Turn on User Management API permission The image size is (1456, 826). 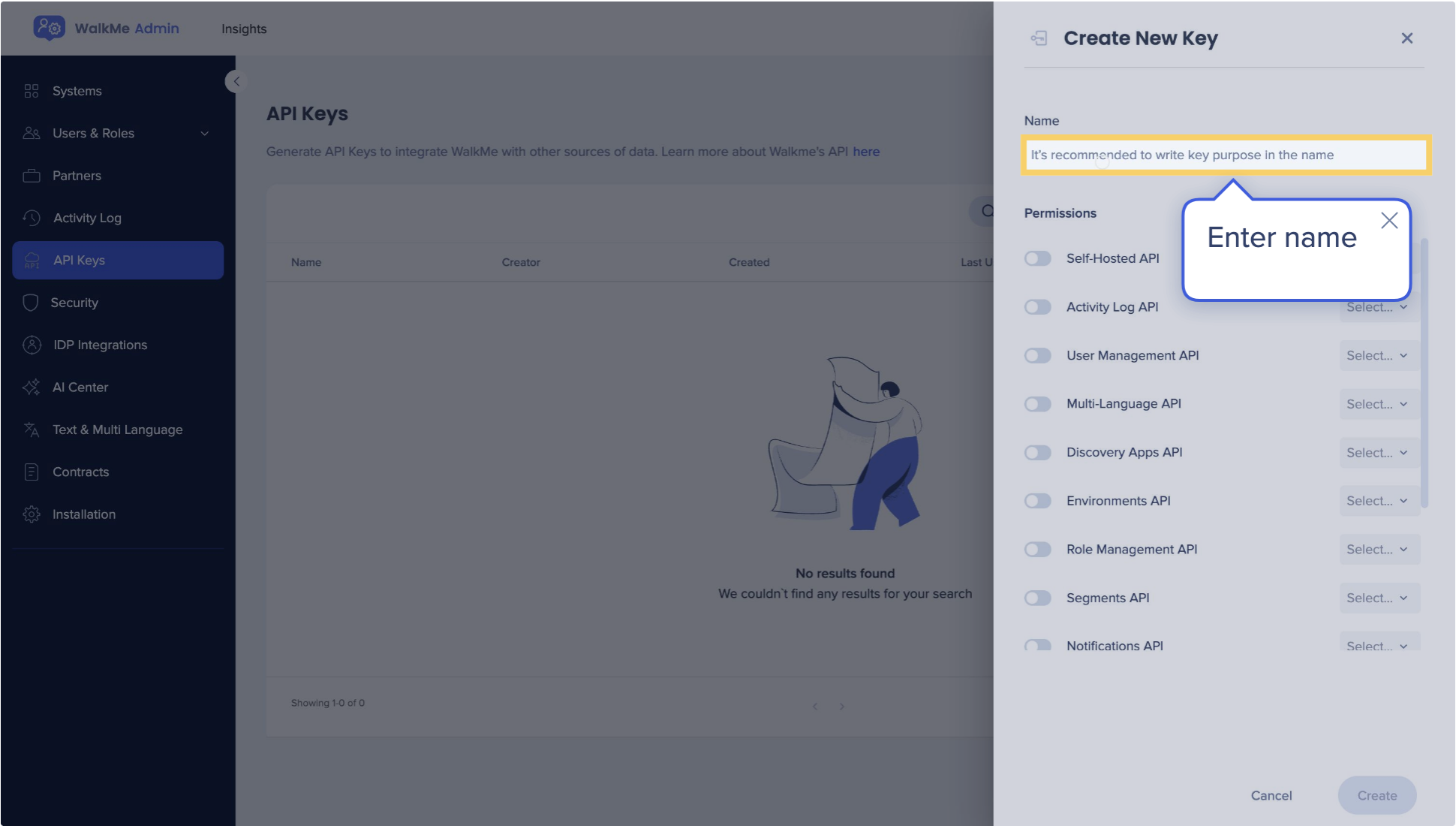tap(1038, 355)
